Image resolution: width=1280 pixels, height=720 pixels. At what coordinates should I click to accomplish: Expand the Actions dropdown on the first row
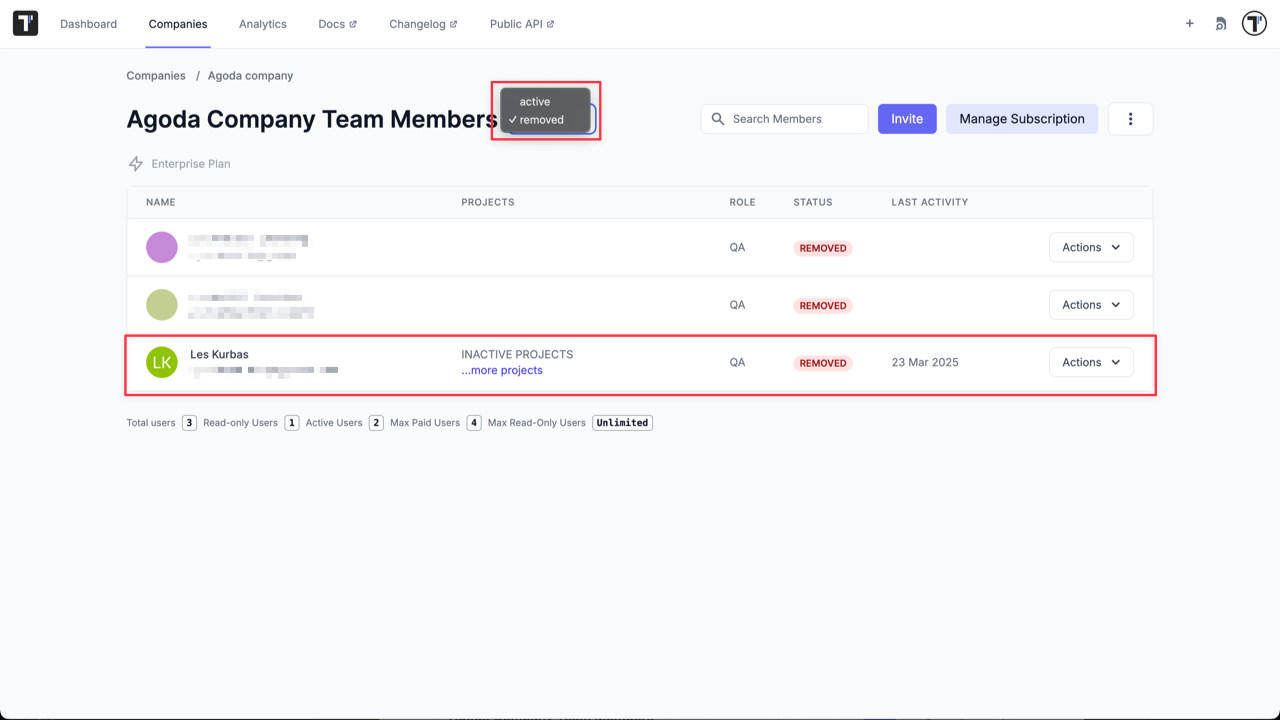click(x=1090, y=247)
